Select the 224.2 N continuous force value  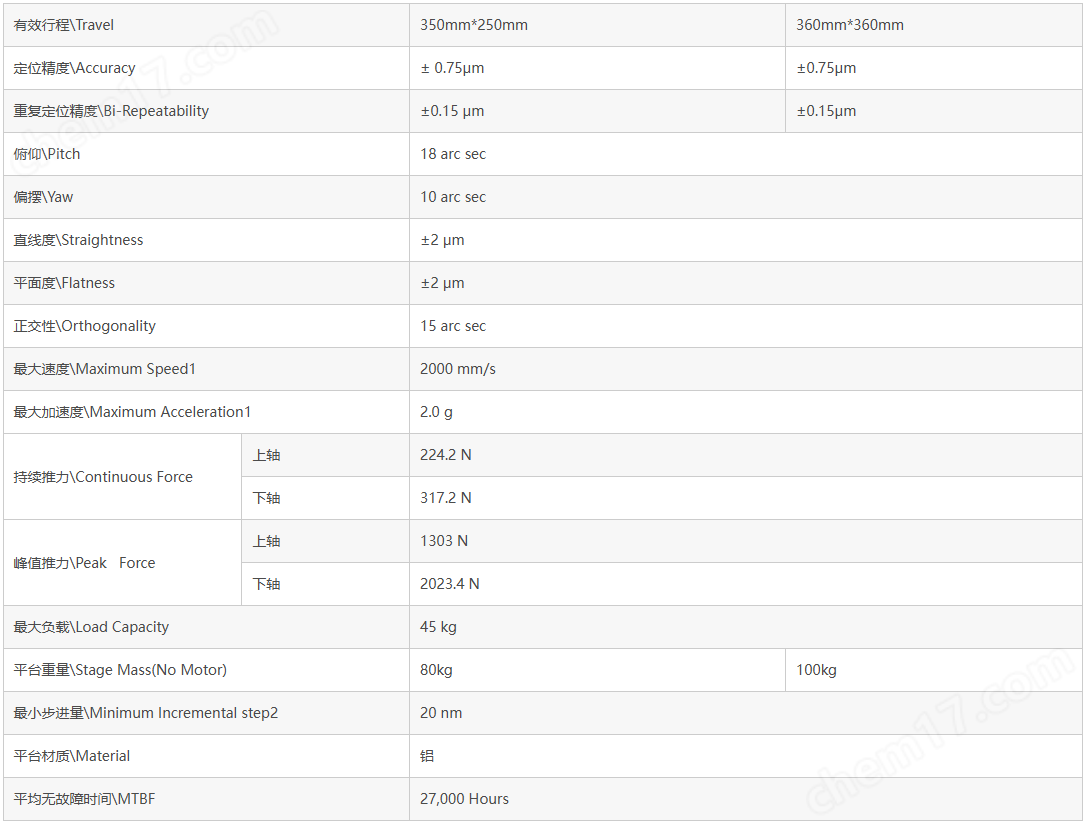coord(446,455)
